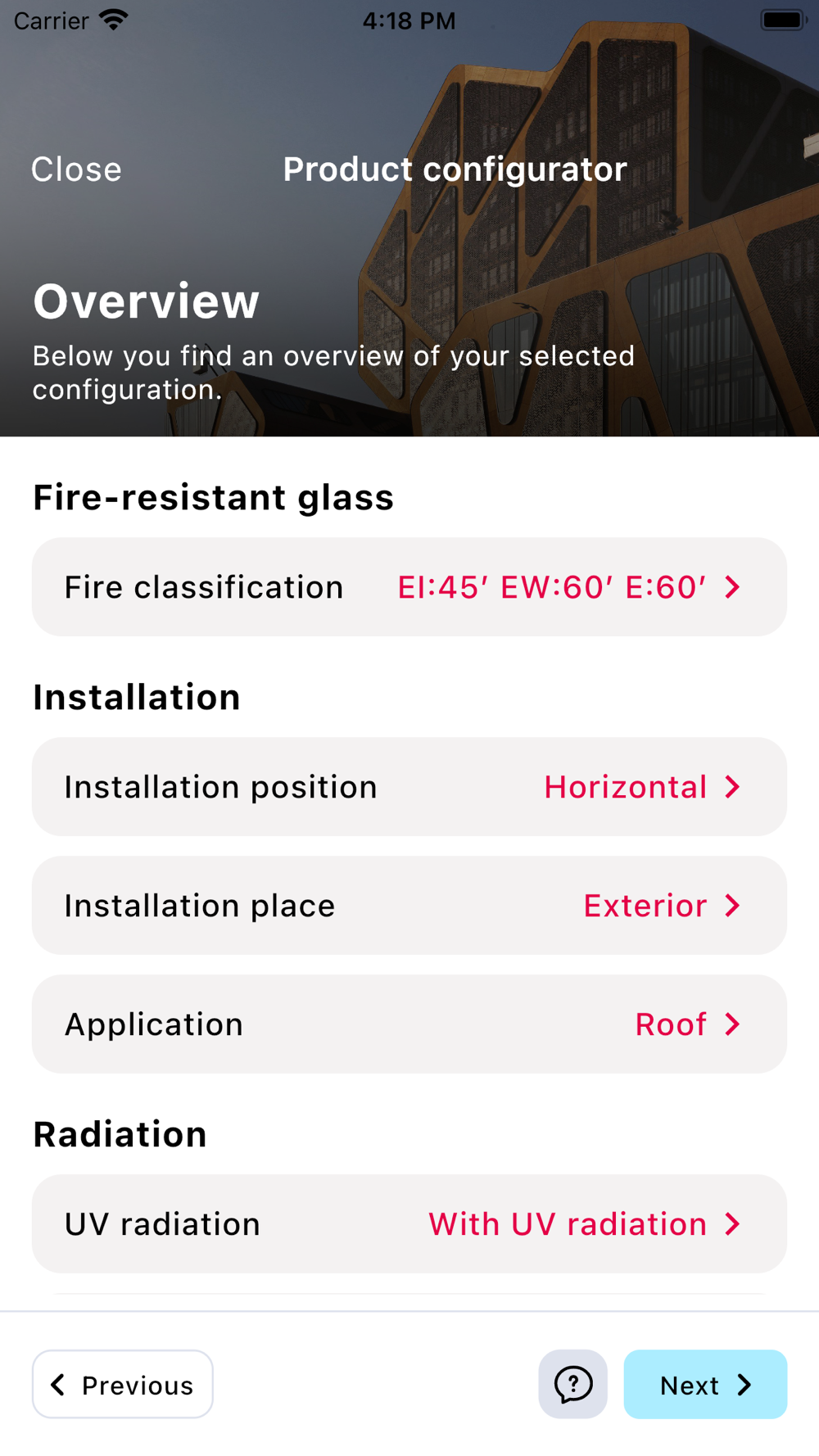
Task: Click the arrow next to Roof
Action: point(733,1024)
